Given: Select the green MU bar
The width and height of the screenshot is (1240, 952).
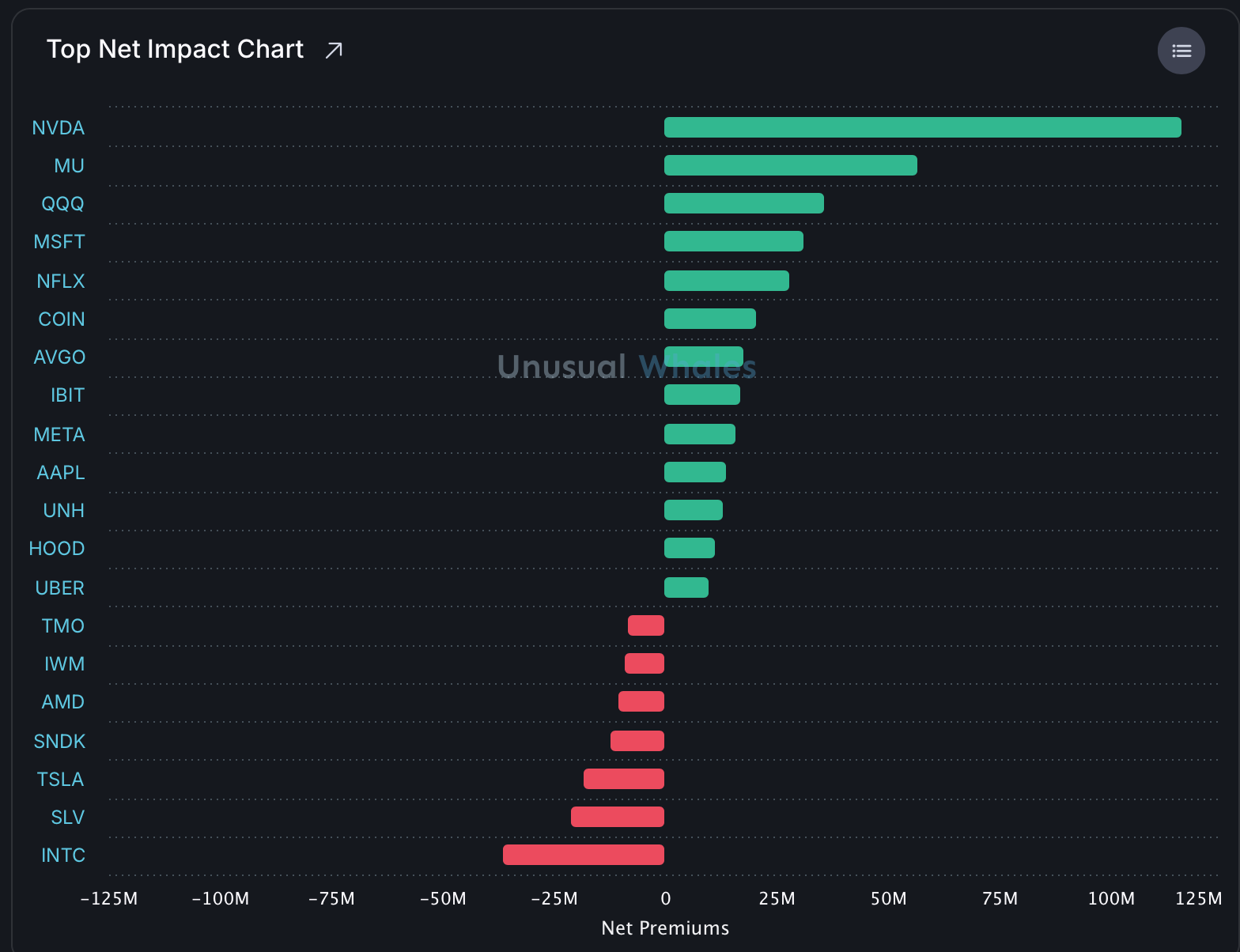Looking at the screenshot, I should point(791,165).
